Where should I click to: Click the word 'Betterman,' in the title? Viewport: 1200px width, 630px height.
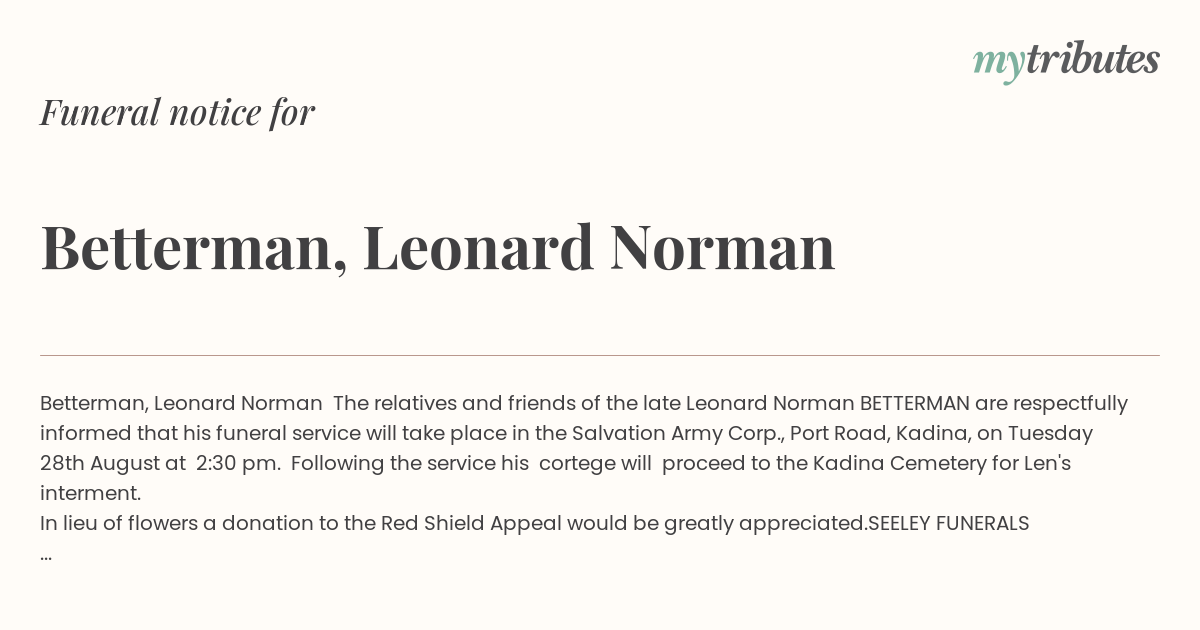[x=194, y=247]
